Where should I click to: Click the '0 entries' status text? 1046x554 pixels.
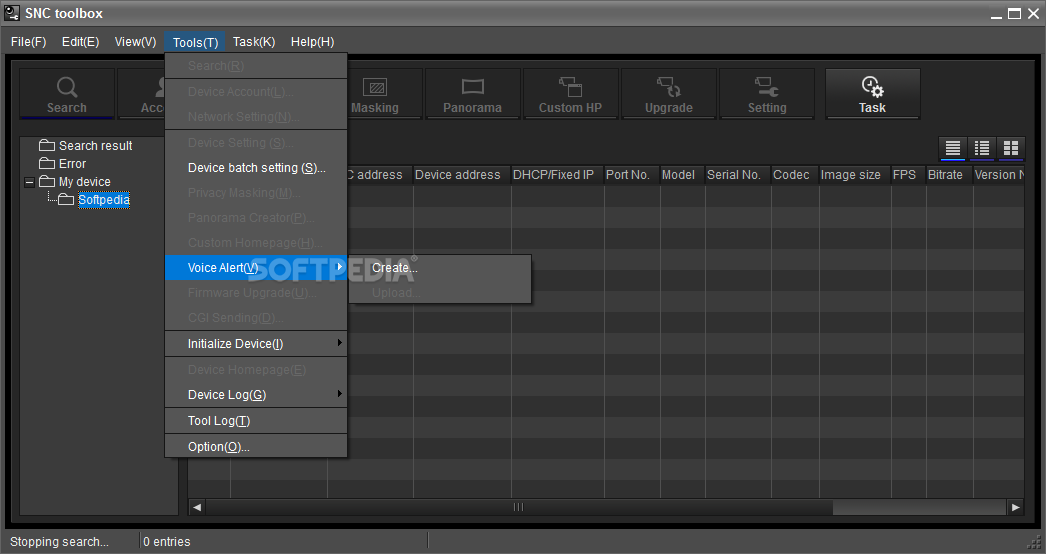coord(167,541)
